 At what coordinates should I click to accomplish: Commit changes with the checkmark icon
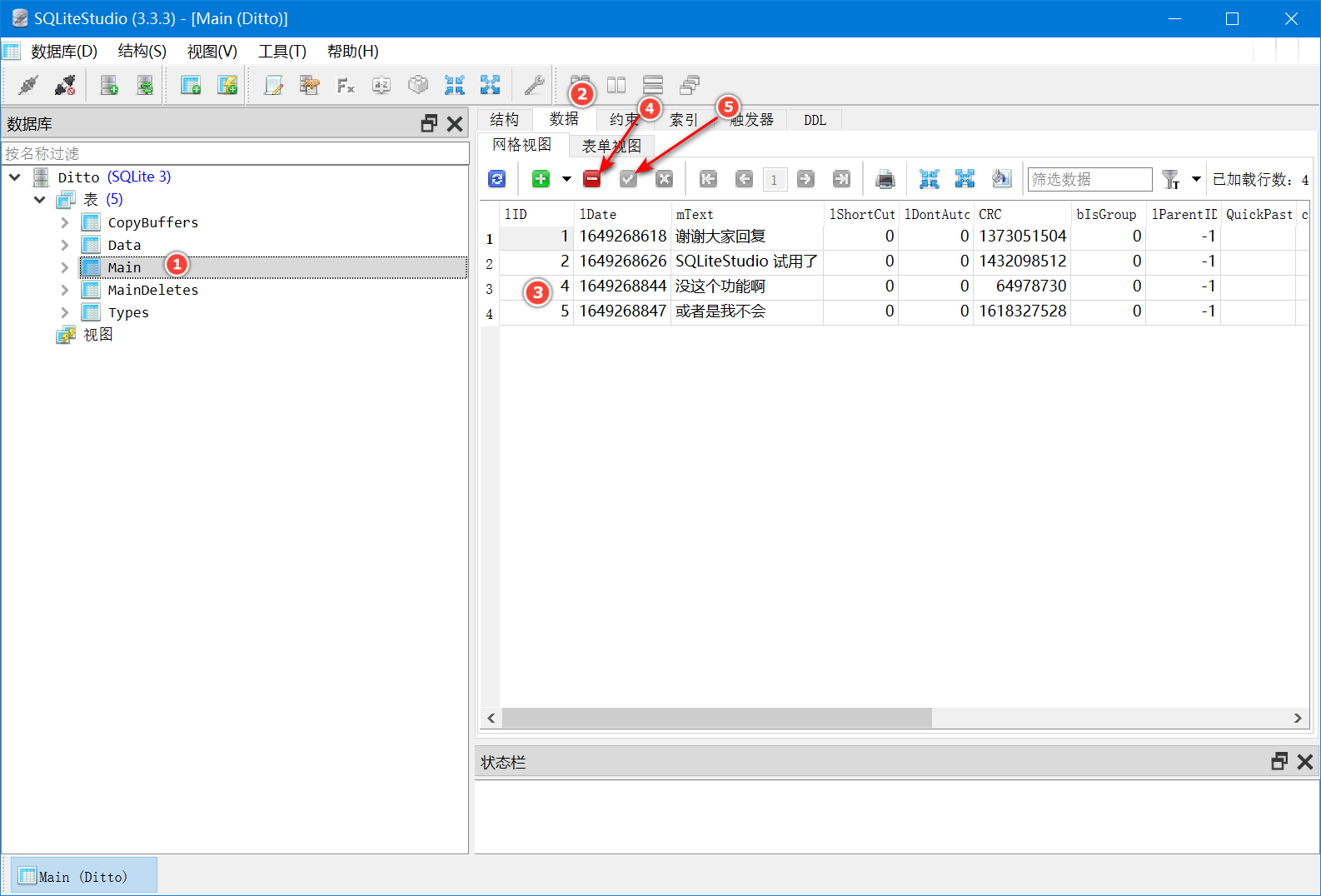(628, 179)
